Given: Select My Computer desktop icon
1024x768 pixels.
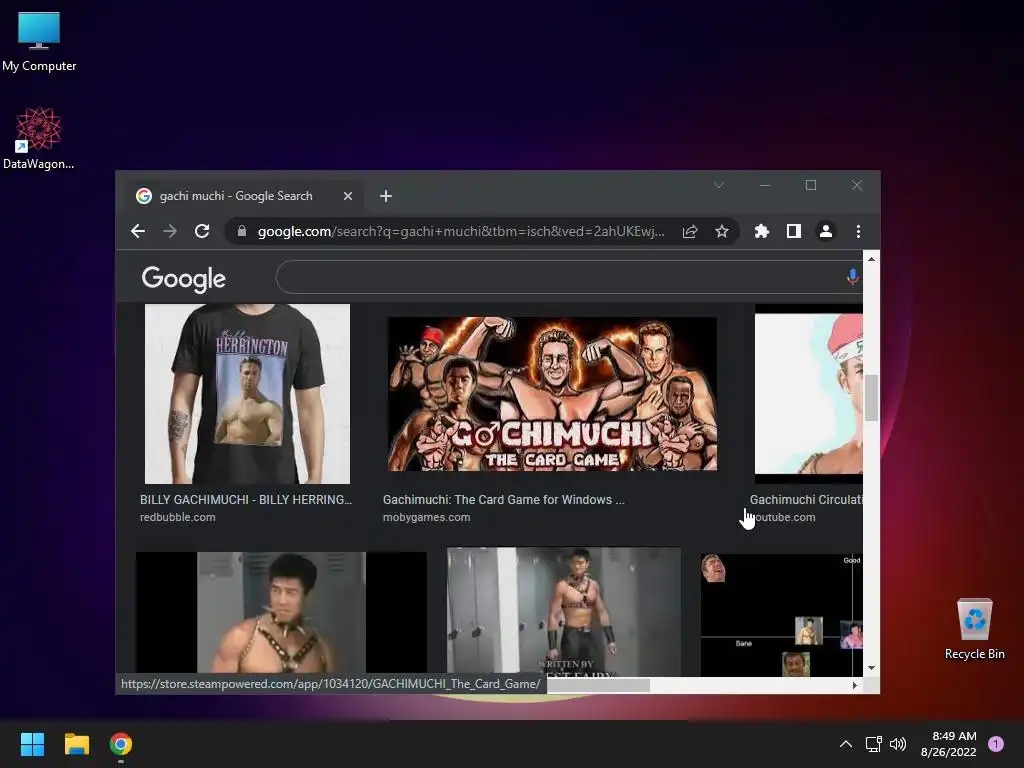Looking at the screenshot, I should (39, 40).
